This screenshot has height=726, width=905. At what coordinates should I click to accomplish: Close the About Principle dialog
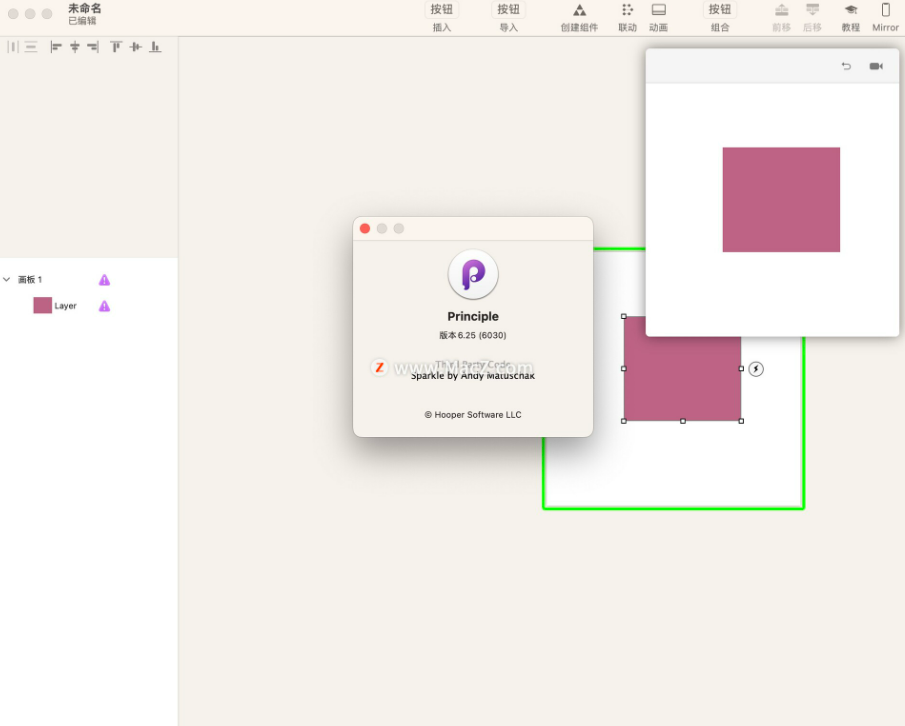(x=365, y=229)
